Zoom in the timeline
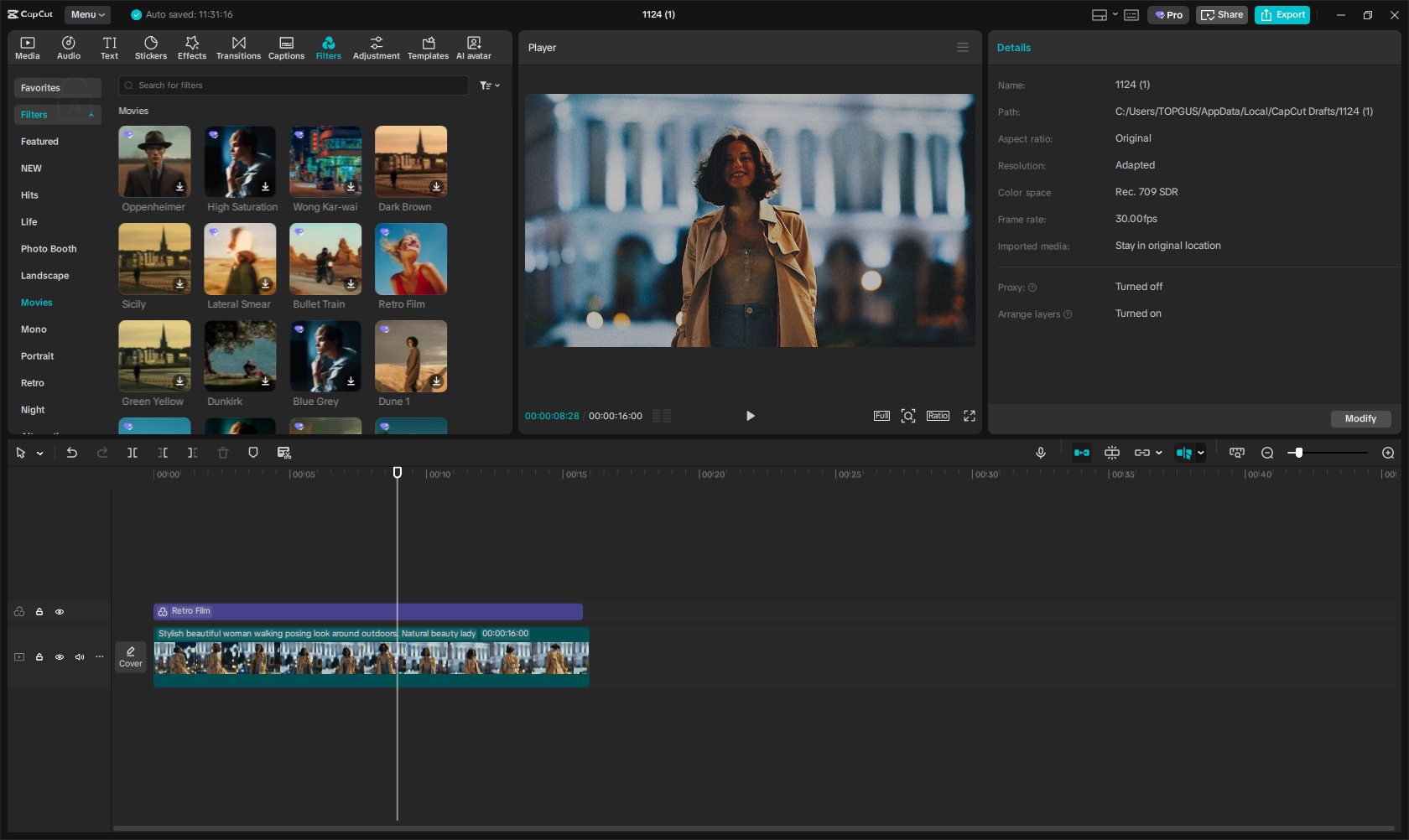 (x=1388, y=453)
